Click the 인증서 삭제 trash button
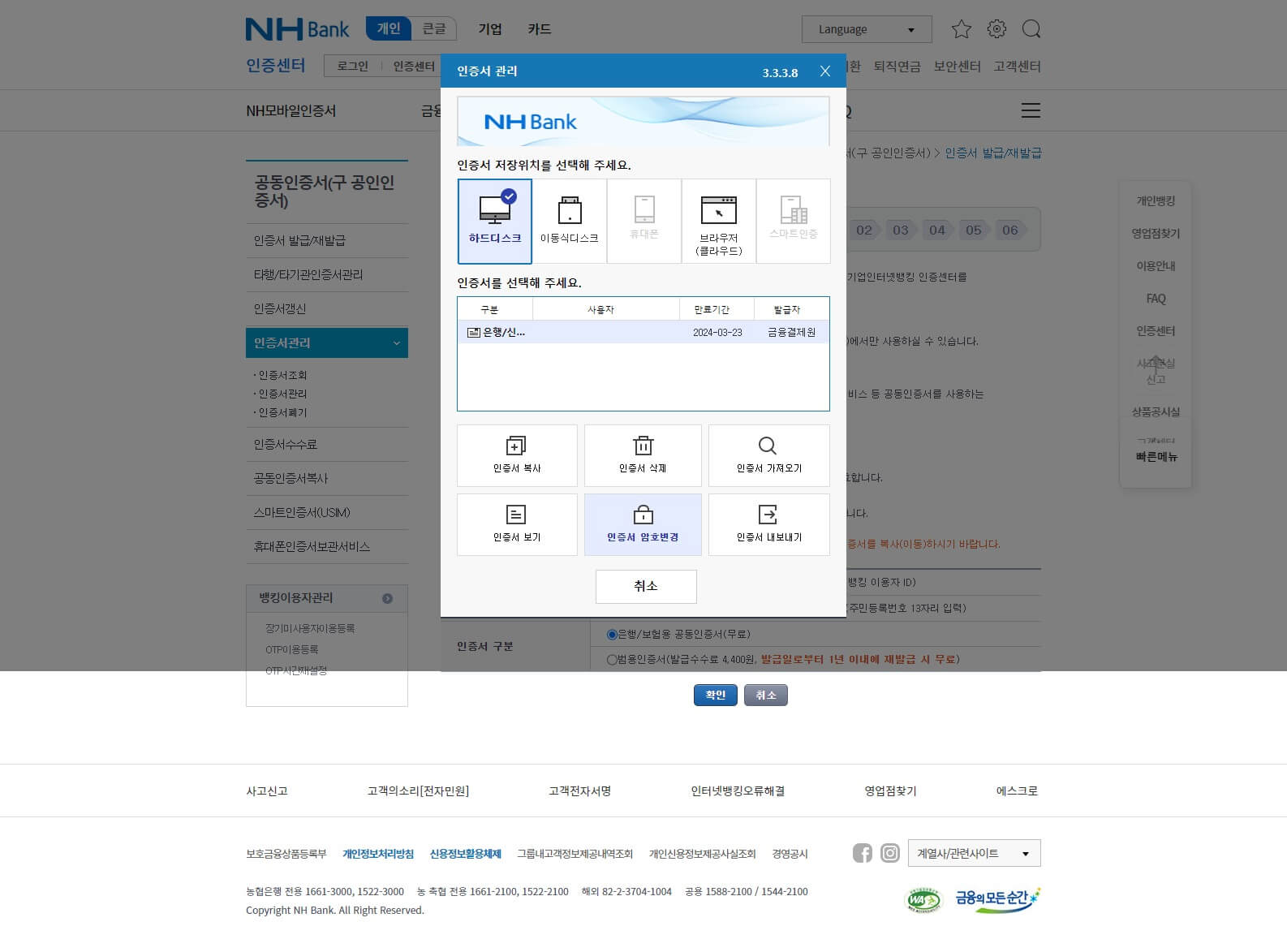Image resolution: width=1287 pixels, height=952 pixels. (x=643, y=455)
